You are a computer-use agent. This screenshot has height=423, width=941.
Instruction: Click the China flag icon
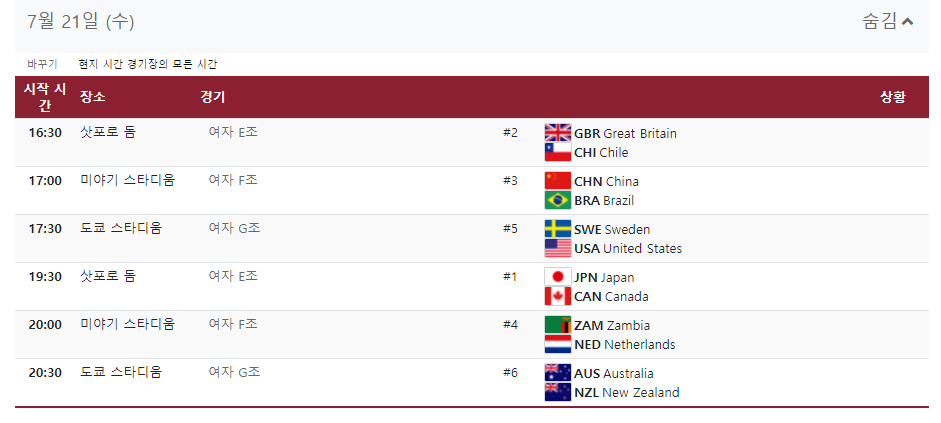(x=558, y=181)
